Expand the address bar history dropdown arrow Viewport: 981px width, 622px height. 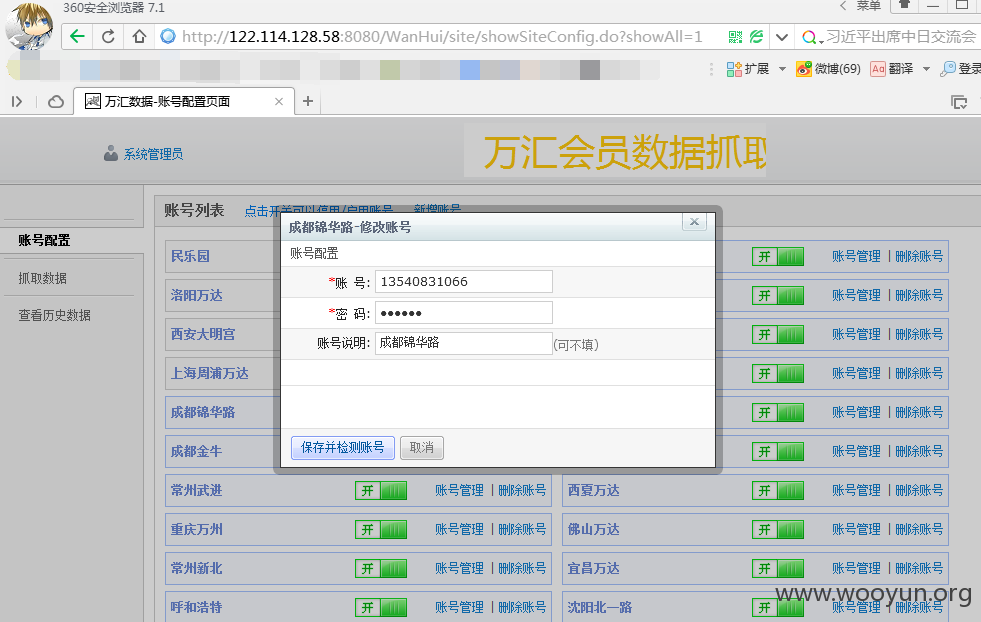point(781,37)
